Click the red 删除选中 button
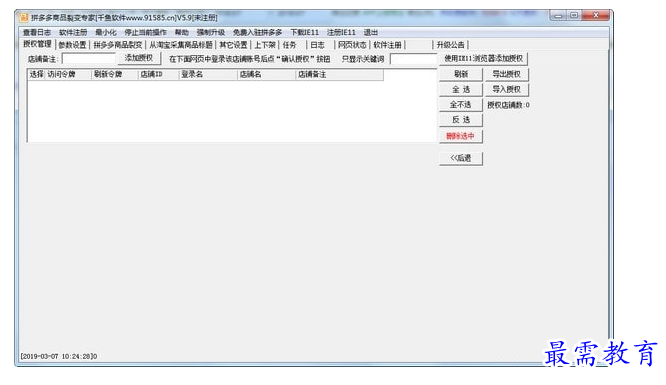 [461, 136]
